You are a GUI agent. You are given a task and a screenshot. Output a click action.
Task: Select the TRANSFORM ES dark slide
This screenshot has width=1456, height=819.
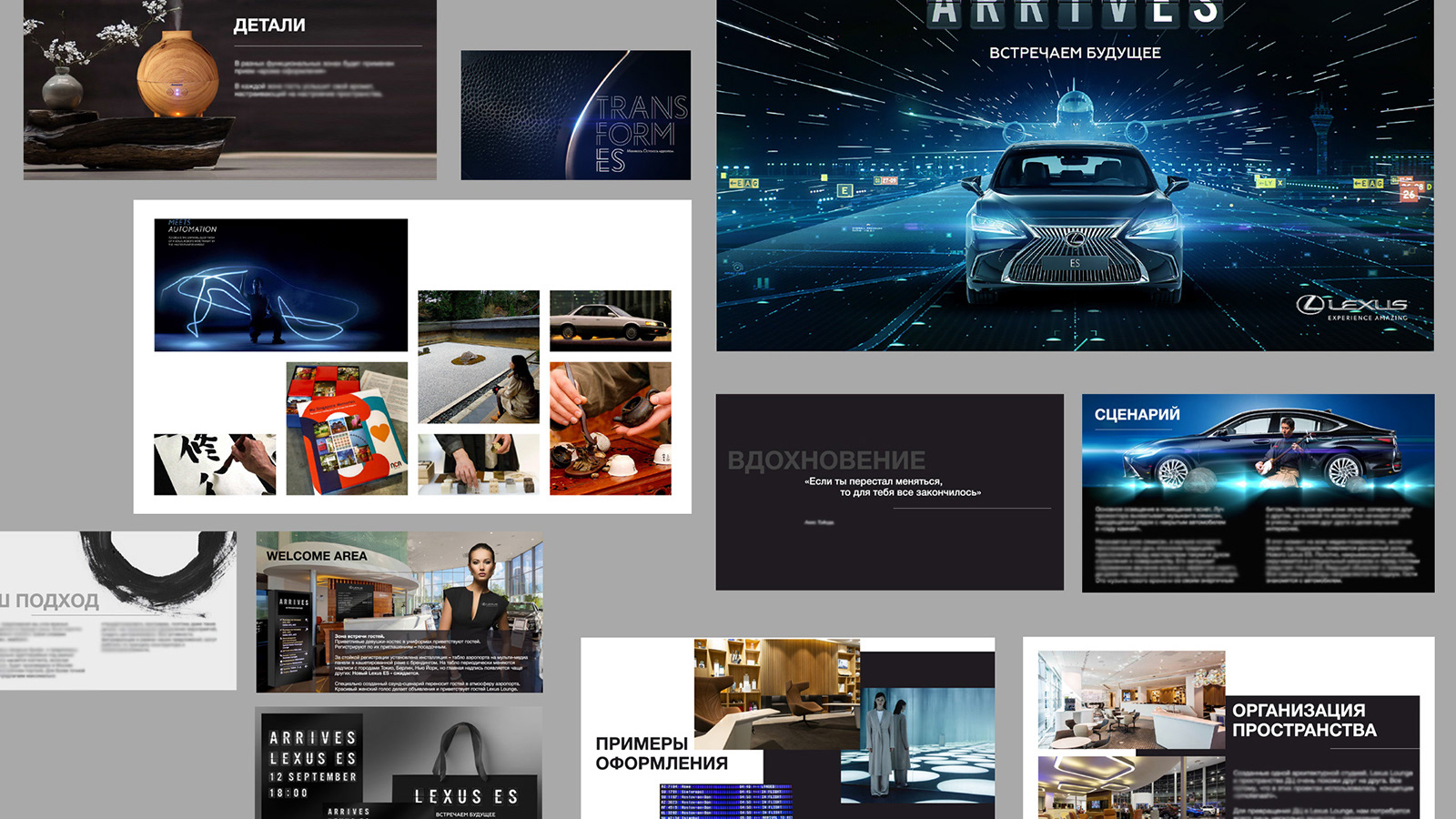pos(575,115)
